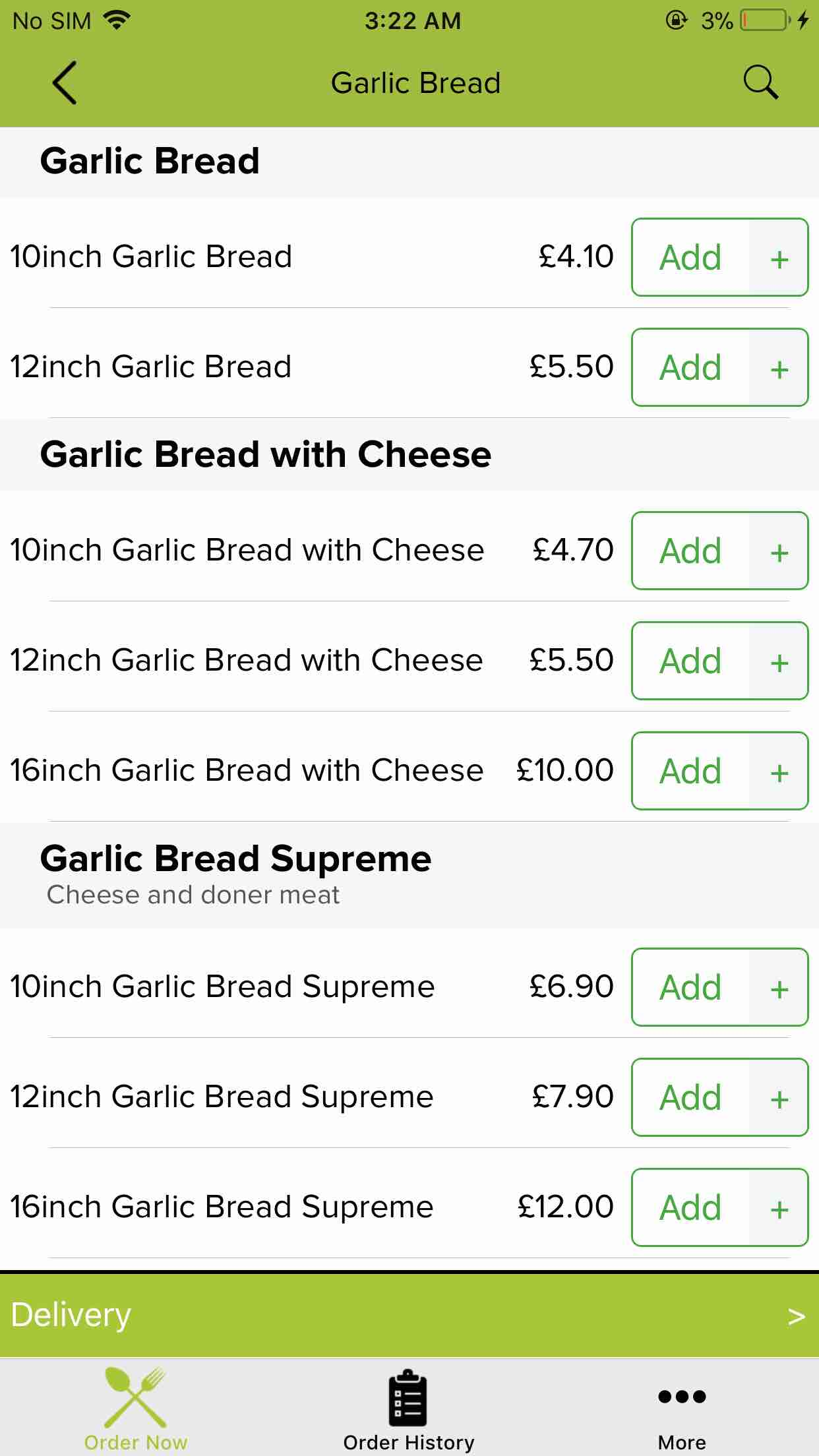The width and height of the screenshot is (819, 1456).
Task: Add 12inch Garlic Bread with Cheese
Action: click(x=690, y=661)
